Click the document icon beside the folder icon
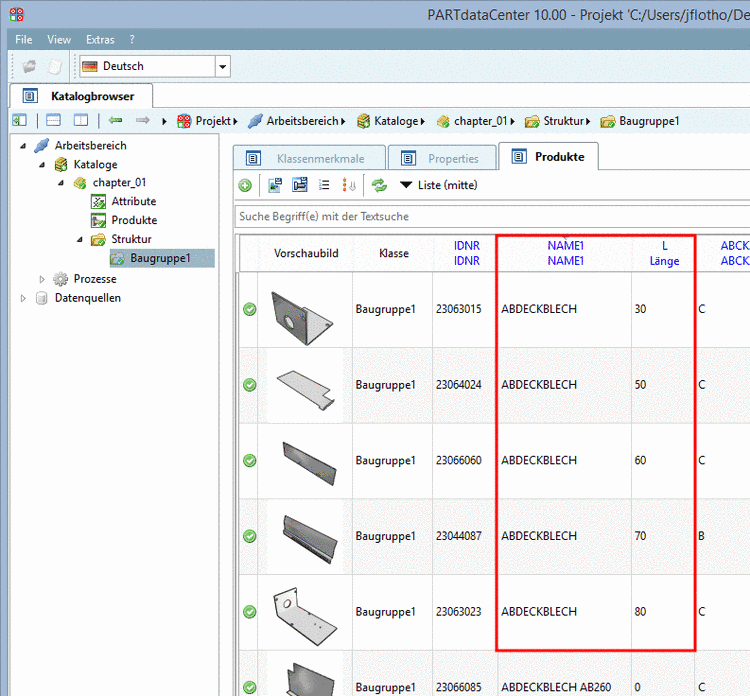The image size is (750, 696). (55, 66)
